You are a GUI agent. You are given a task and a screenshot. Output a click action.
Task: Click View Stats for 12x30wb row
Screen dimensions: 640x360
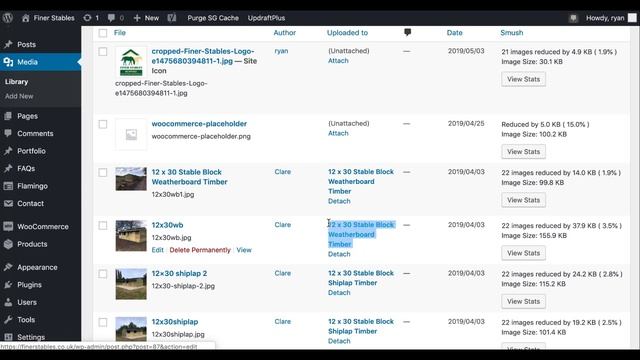tap(524, 253)
